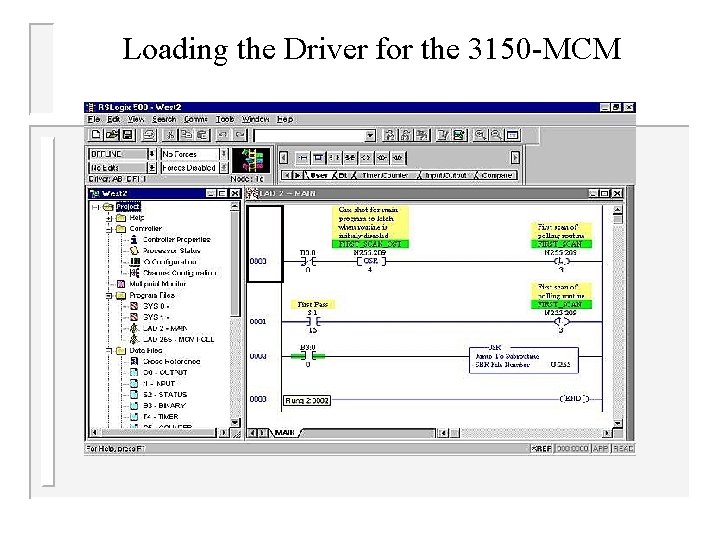Click rung number 0001 in ladder

coord(258,321)
